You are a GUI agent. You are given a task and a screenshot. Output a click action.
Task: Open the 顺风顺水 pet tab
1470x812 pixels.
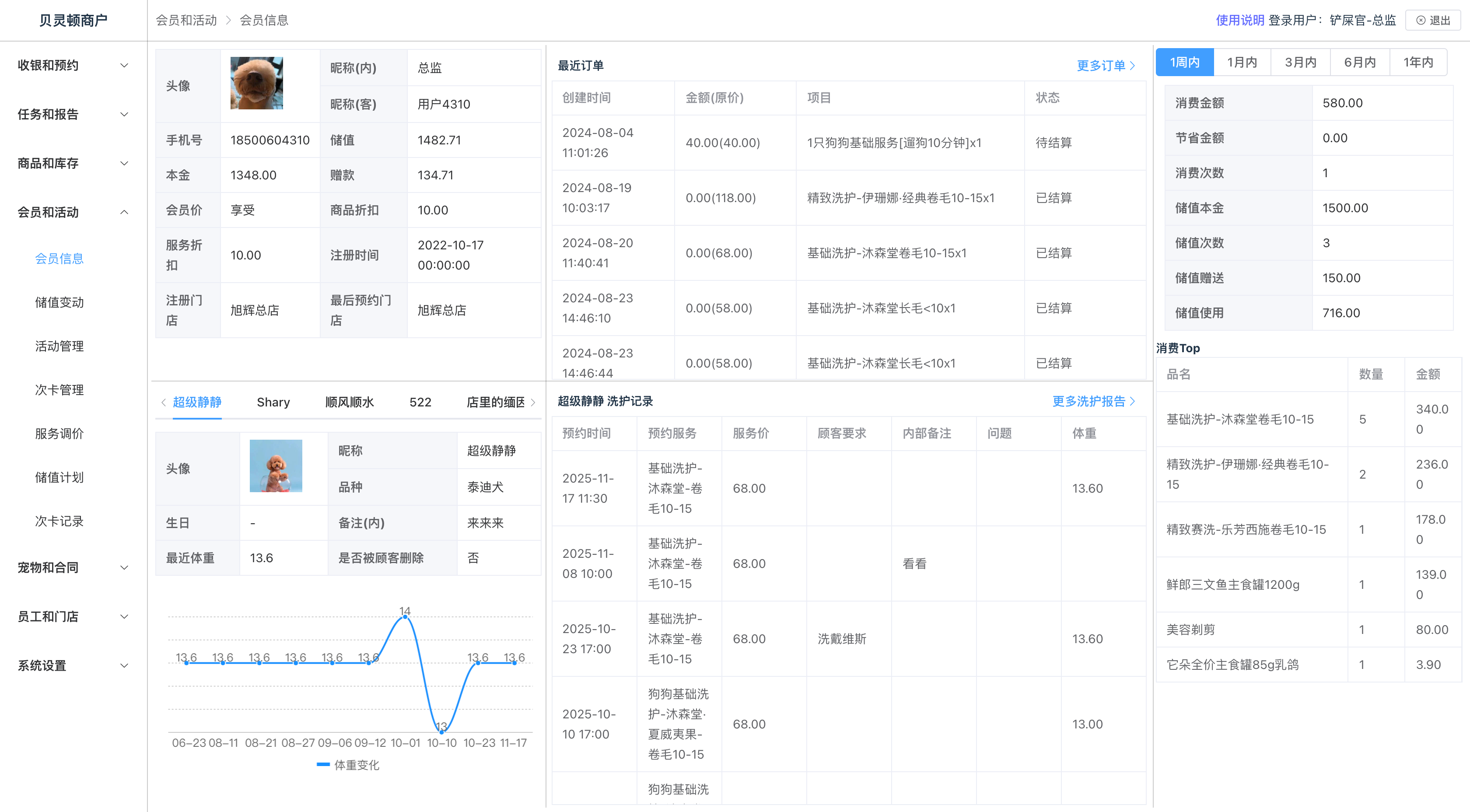pos(349,402)
